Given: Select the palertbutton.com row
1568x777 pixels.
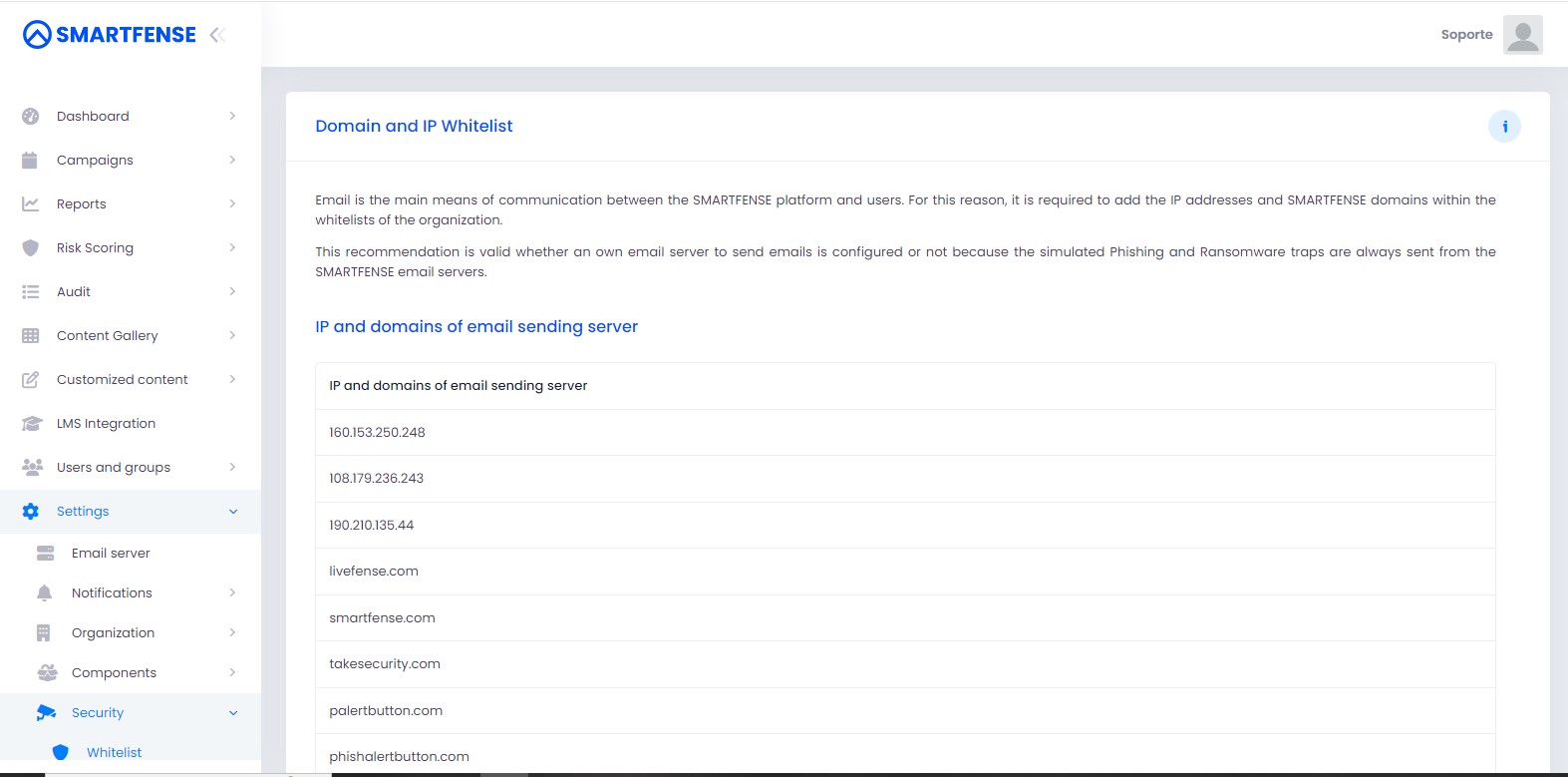Looking at the screenshot, I should tap(905, 711).
